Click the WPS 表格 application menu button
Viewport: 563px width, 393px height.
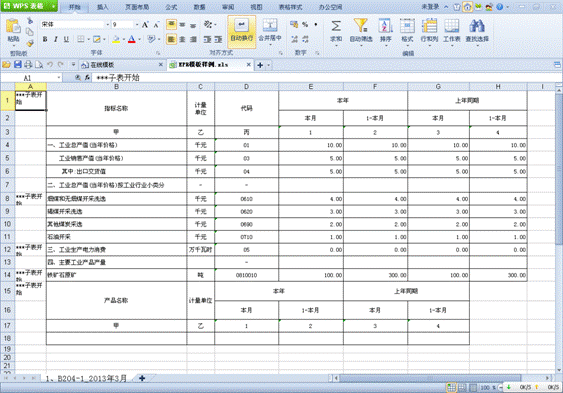[29, 6]
